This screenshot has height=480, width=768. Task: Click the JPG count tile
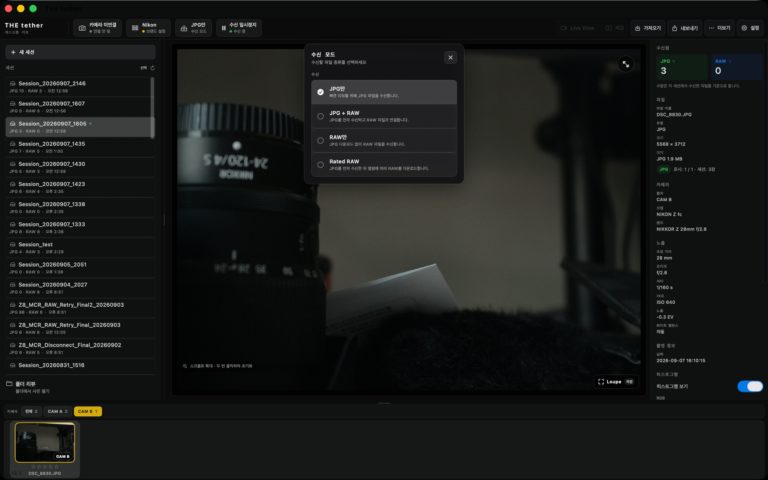pyautogui.click(x=682, y=67)
